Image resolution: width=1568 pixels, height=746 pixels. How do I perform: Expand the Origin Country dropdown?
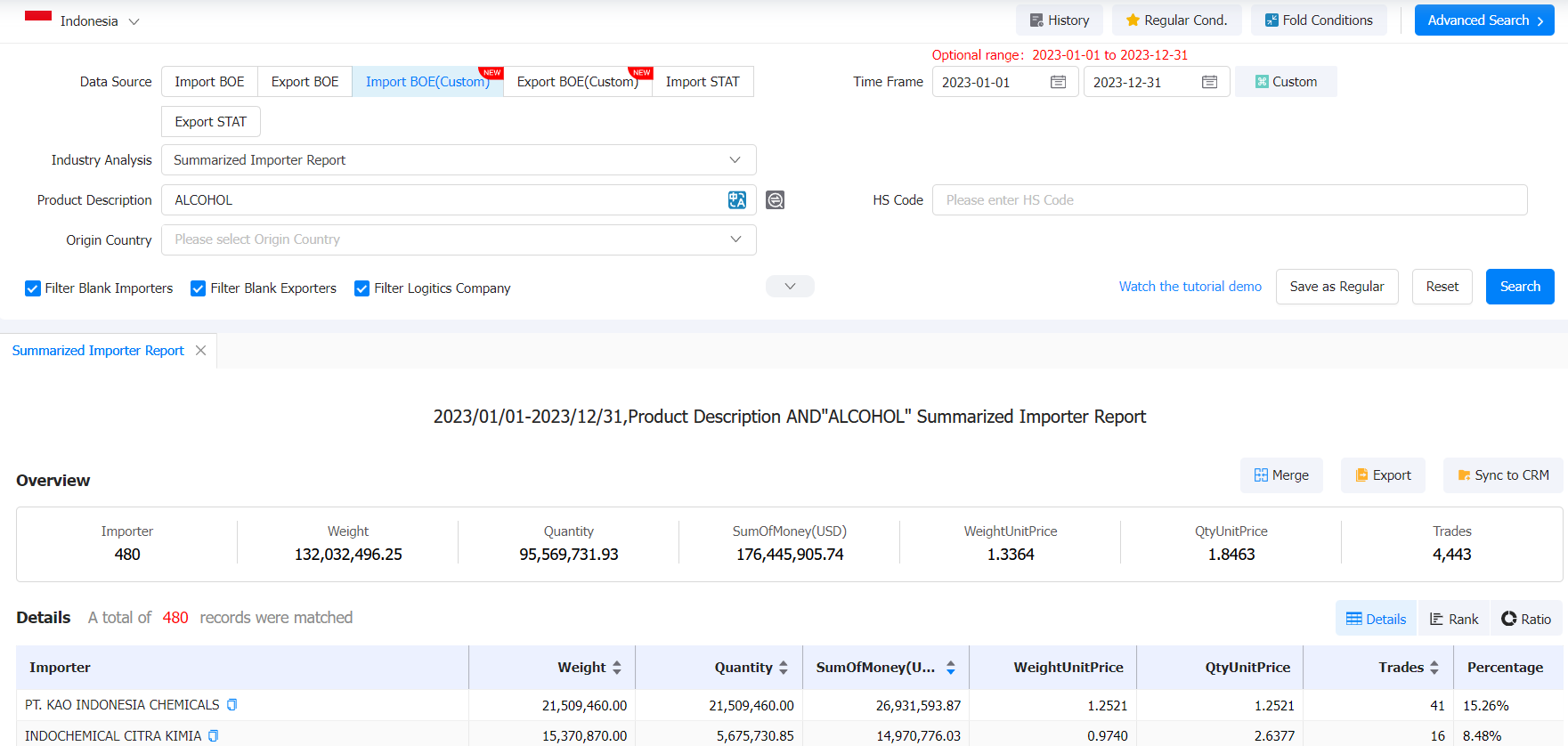pyautogui.click(x=458, y=239)
